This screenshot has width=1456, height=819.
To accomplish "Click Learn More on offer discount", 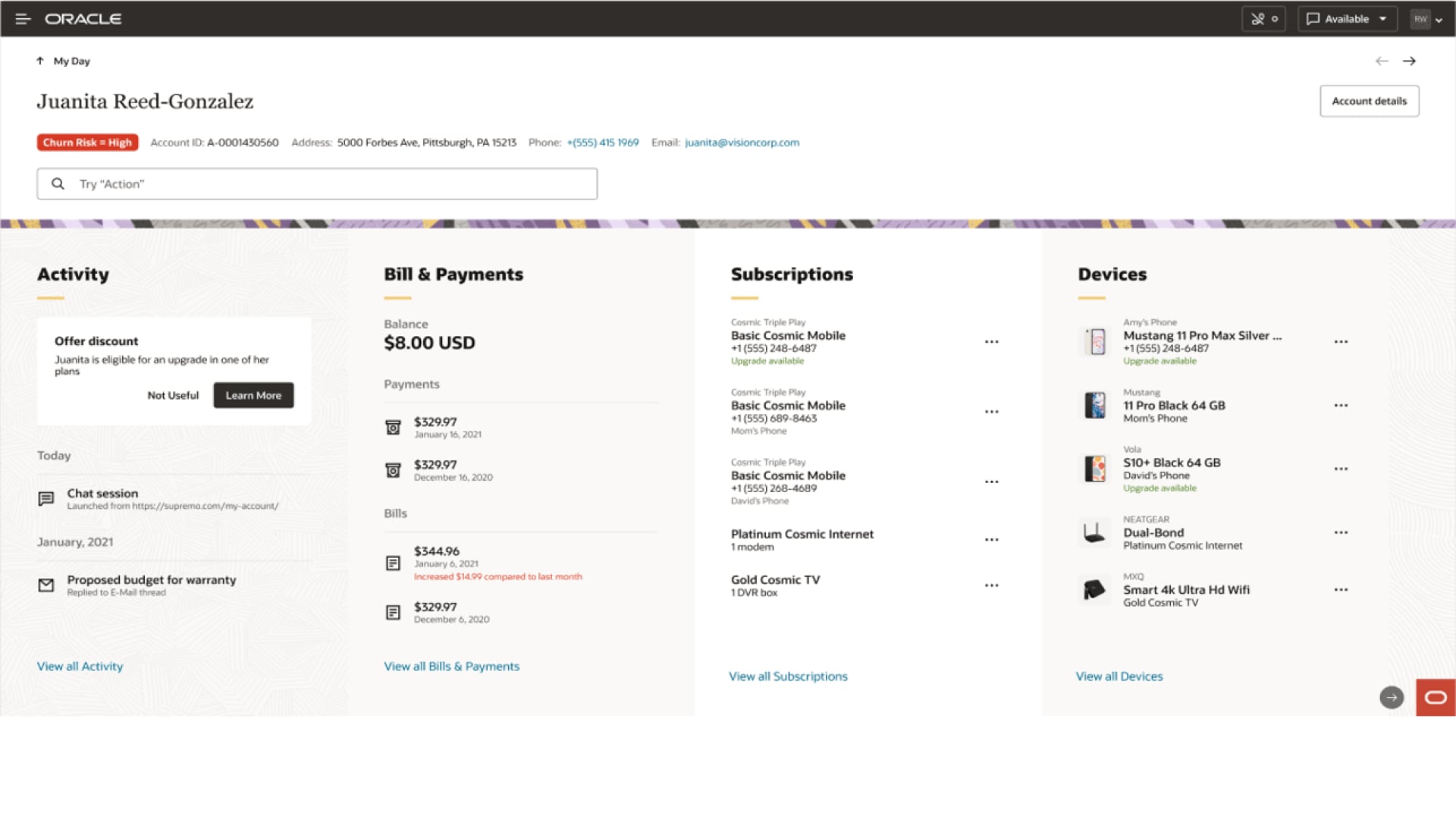I will coord(253,395).
